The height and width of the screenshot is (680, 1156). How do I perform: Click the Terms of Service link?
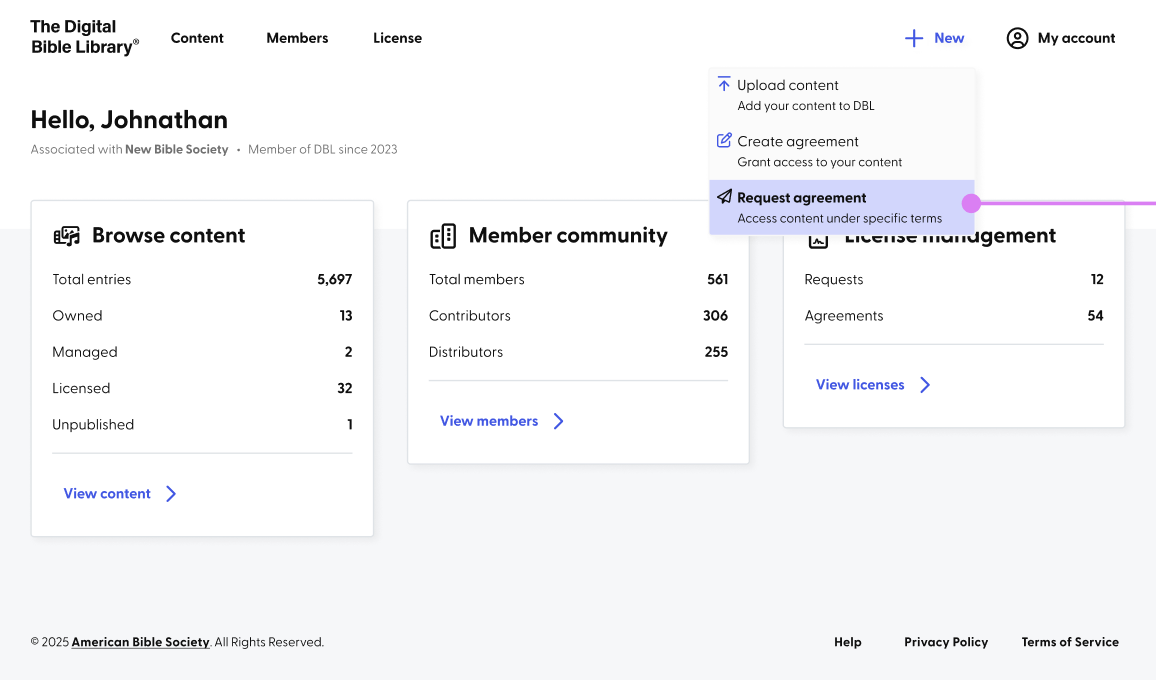click(1070, 642)
